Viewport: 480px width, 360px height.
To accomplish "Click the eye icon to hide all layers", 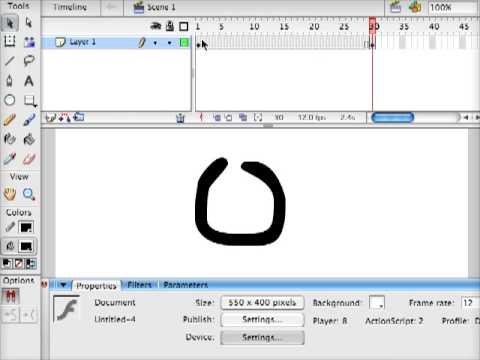I will [156, 26].
